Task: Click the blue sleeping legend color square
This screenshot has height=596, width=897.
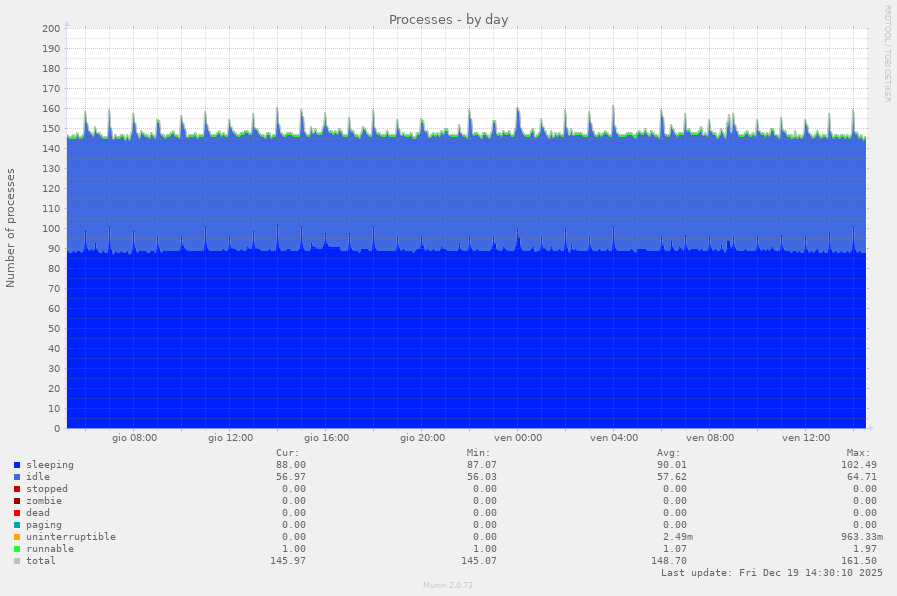Action: (x=17, y=465)
